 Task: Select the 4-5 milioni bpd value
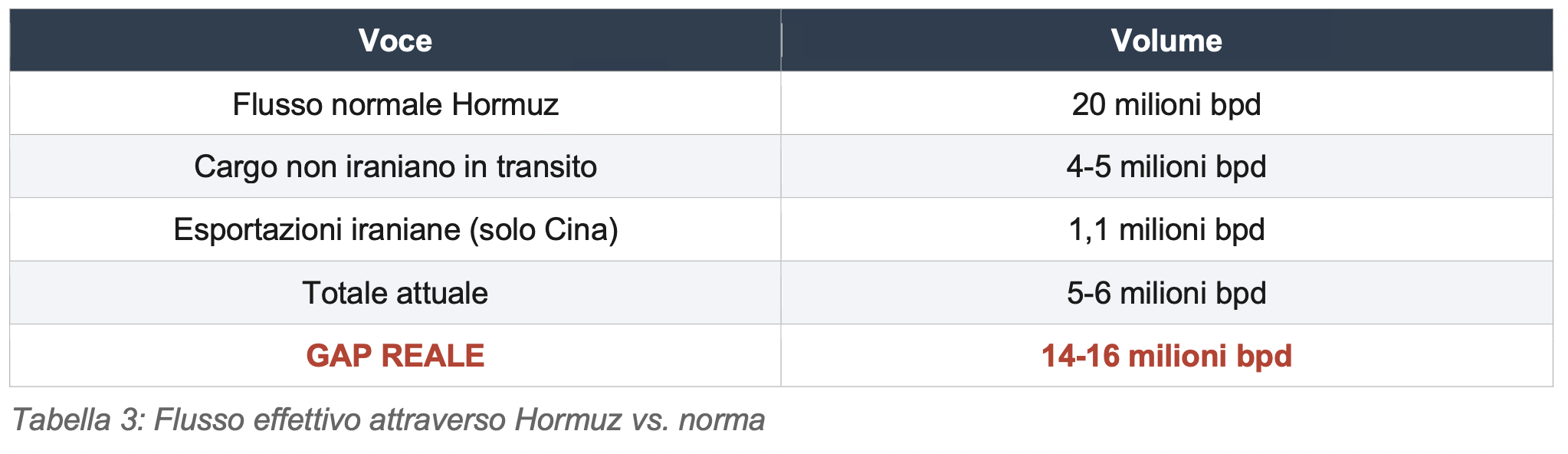(1166, 167)
